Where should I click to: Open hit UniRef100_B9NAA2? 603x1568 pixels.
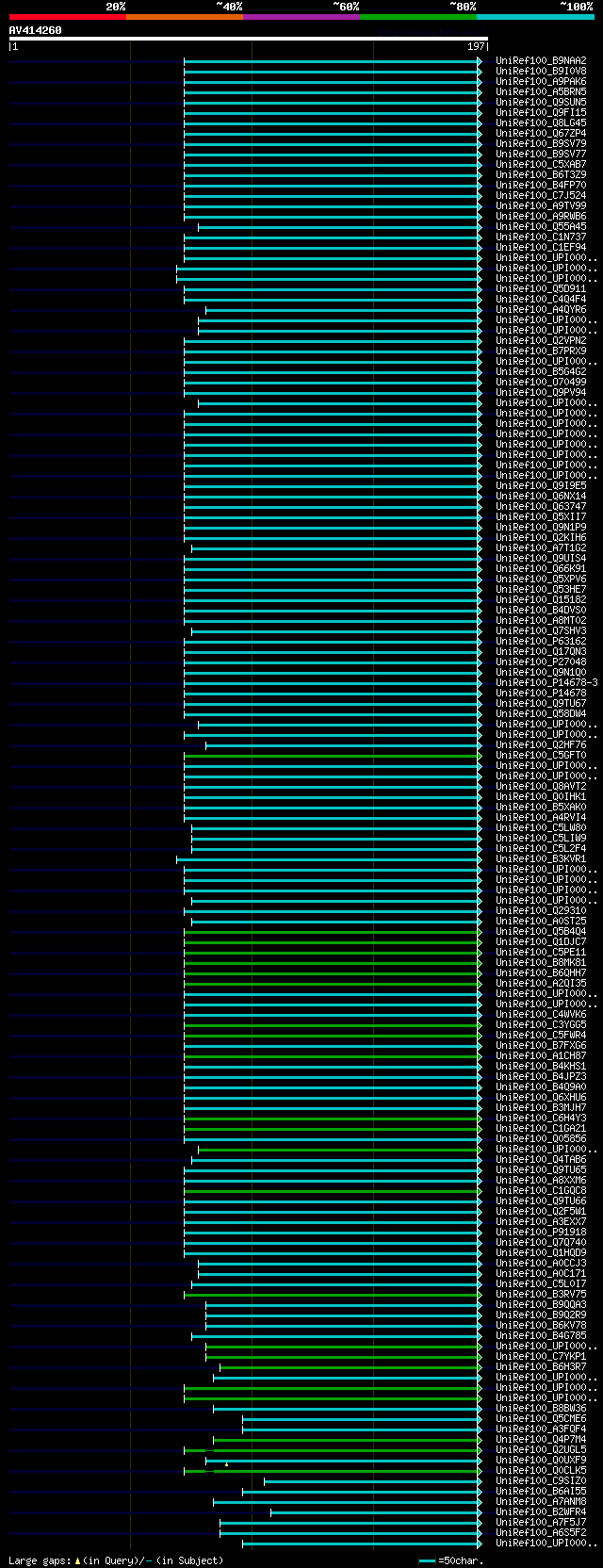click(541, 60)
